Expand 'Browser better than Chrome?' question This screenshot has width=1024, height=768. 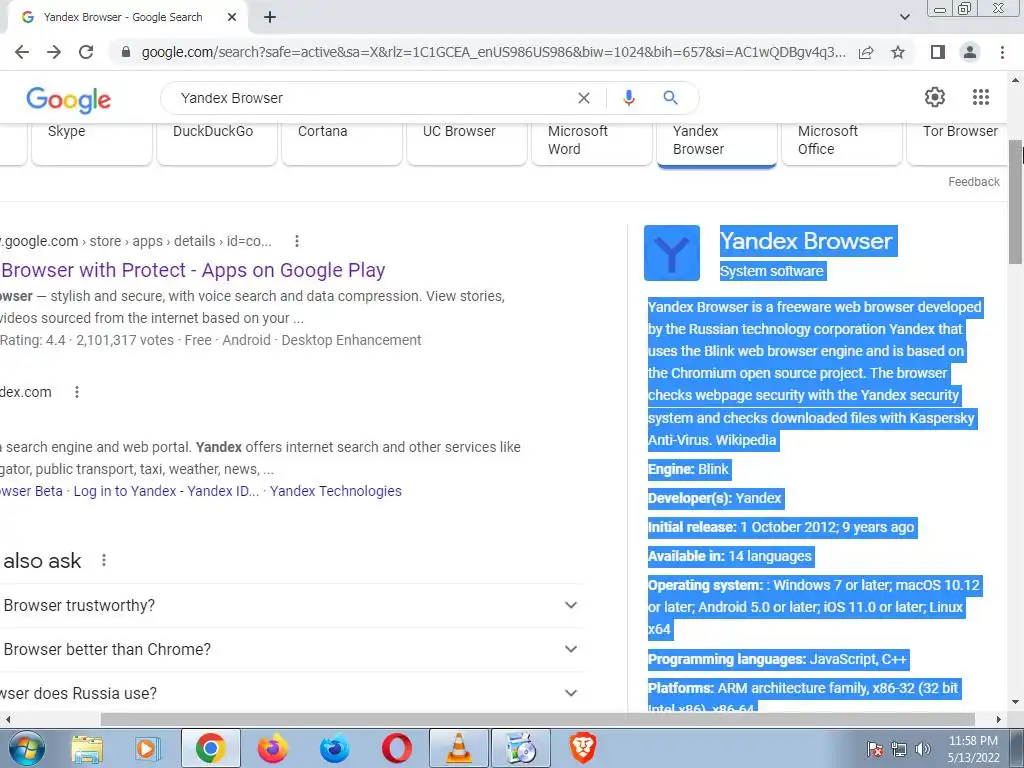tap(291, 649)
